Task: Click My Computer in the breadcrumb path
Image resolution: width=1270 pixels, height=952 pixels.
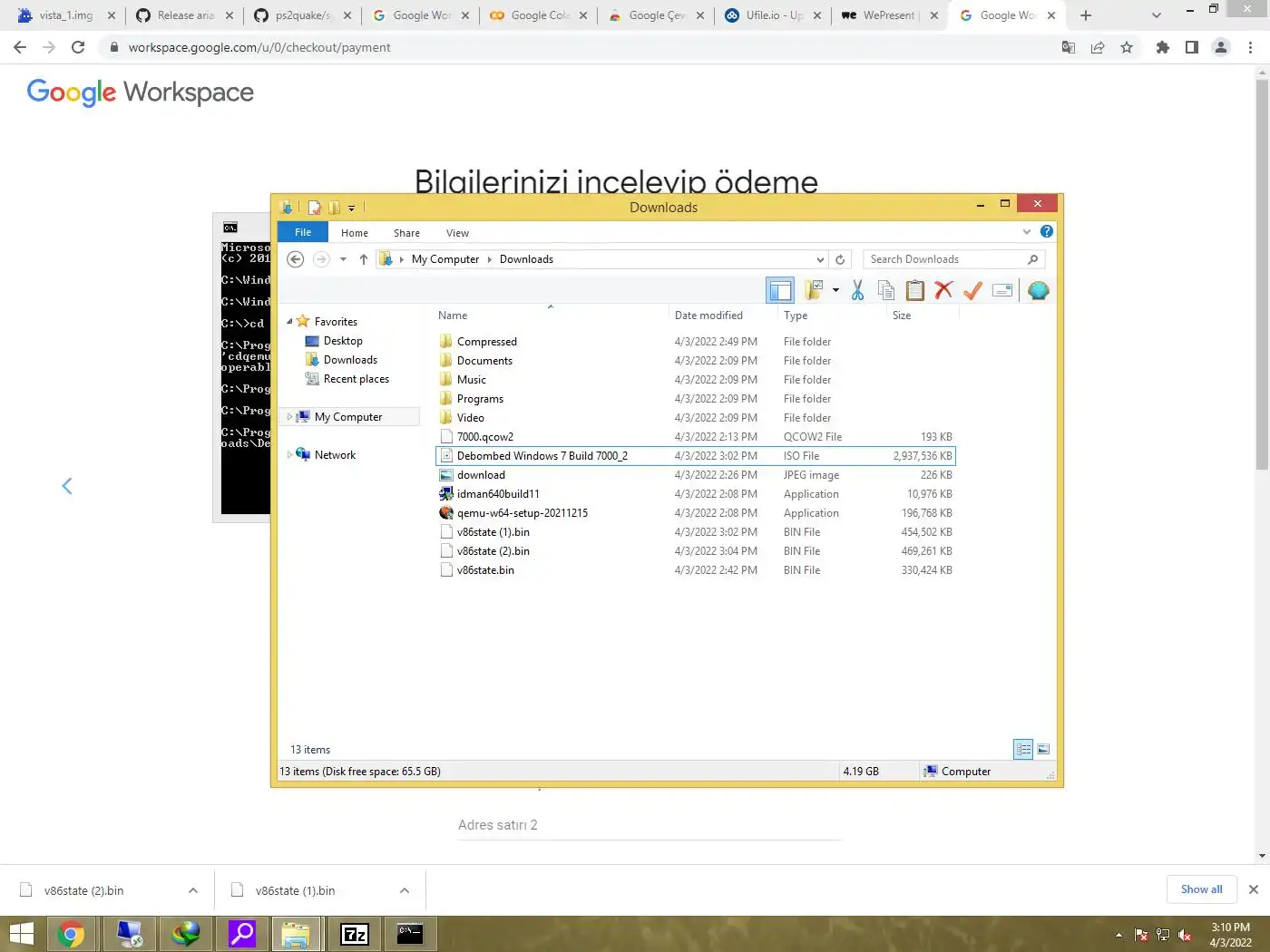Action: tap(444, 259)
